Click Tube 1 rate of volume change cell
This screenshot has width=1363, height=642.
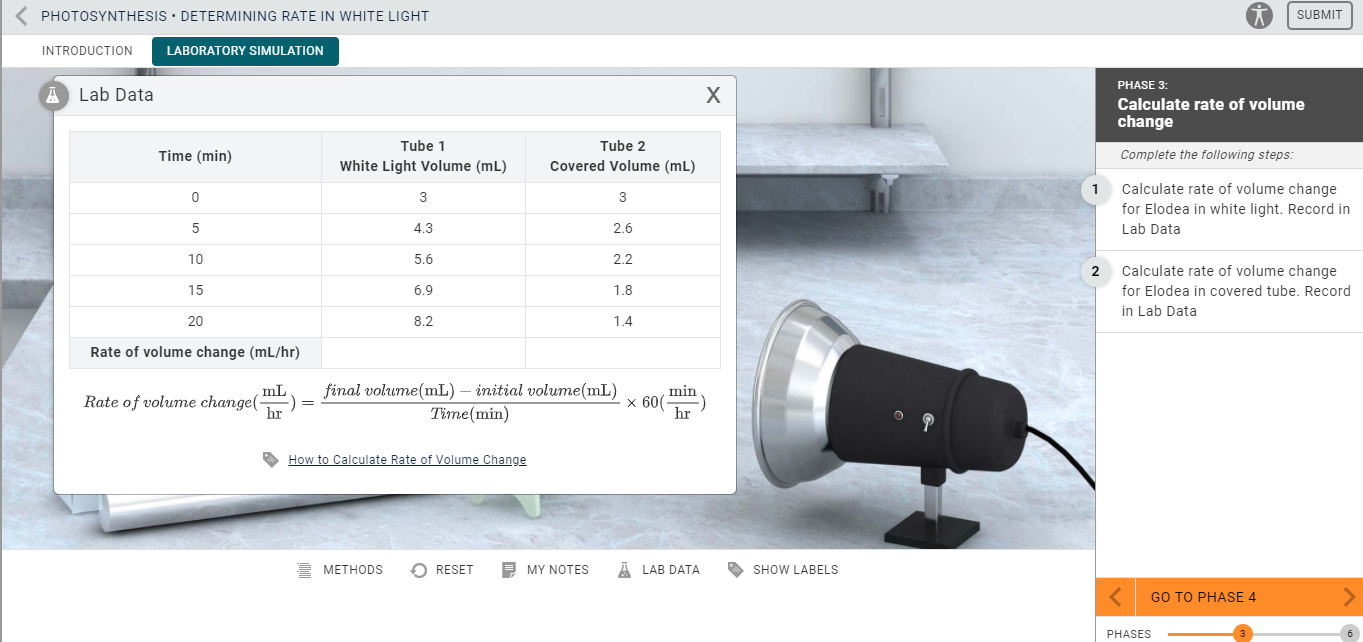423,352
